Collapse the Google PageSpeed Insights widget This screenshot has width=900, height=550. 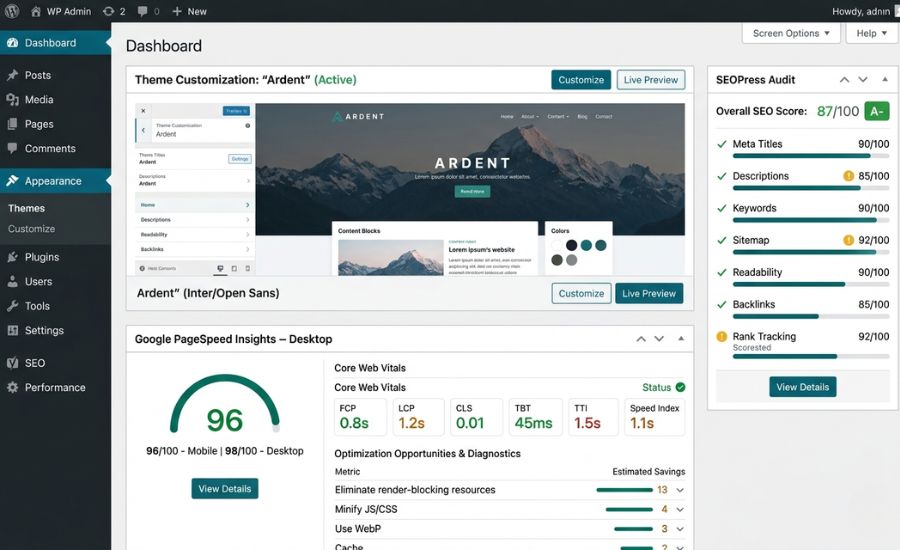click(681, 339)
